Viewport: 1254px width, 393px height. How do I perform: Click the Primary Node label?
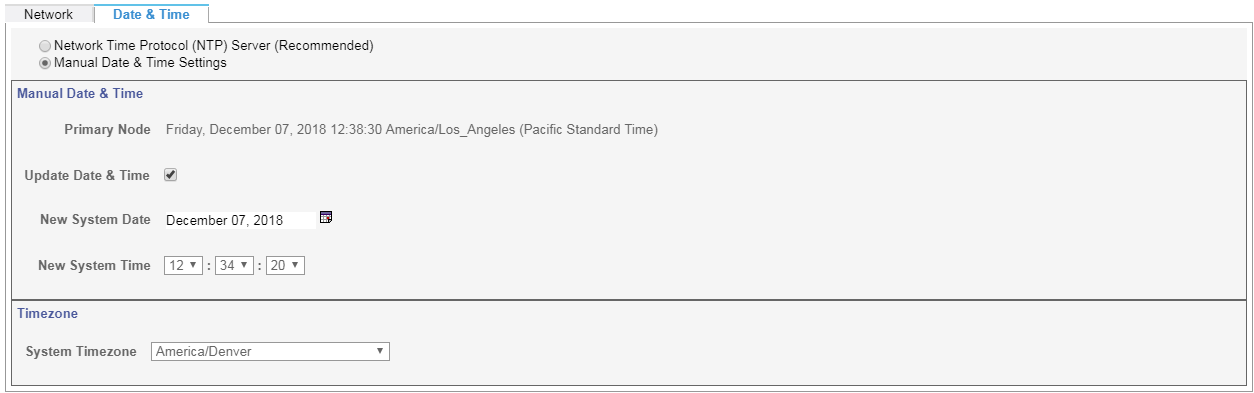pyautogui.click(x=107, y=130)
